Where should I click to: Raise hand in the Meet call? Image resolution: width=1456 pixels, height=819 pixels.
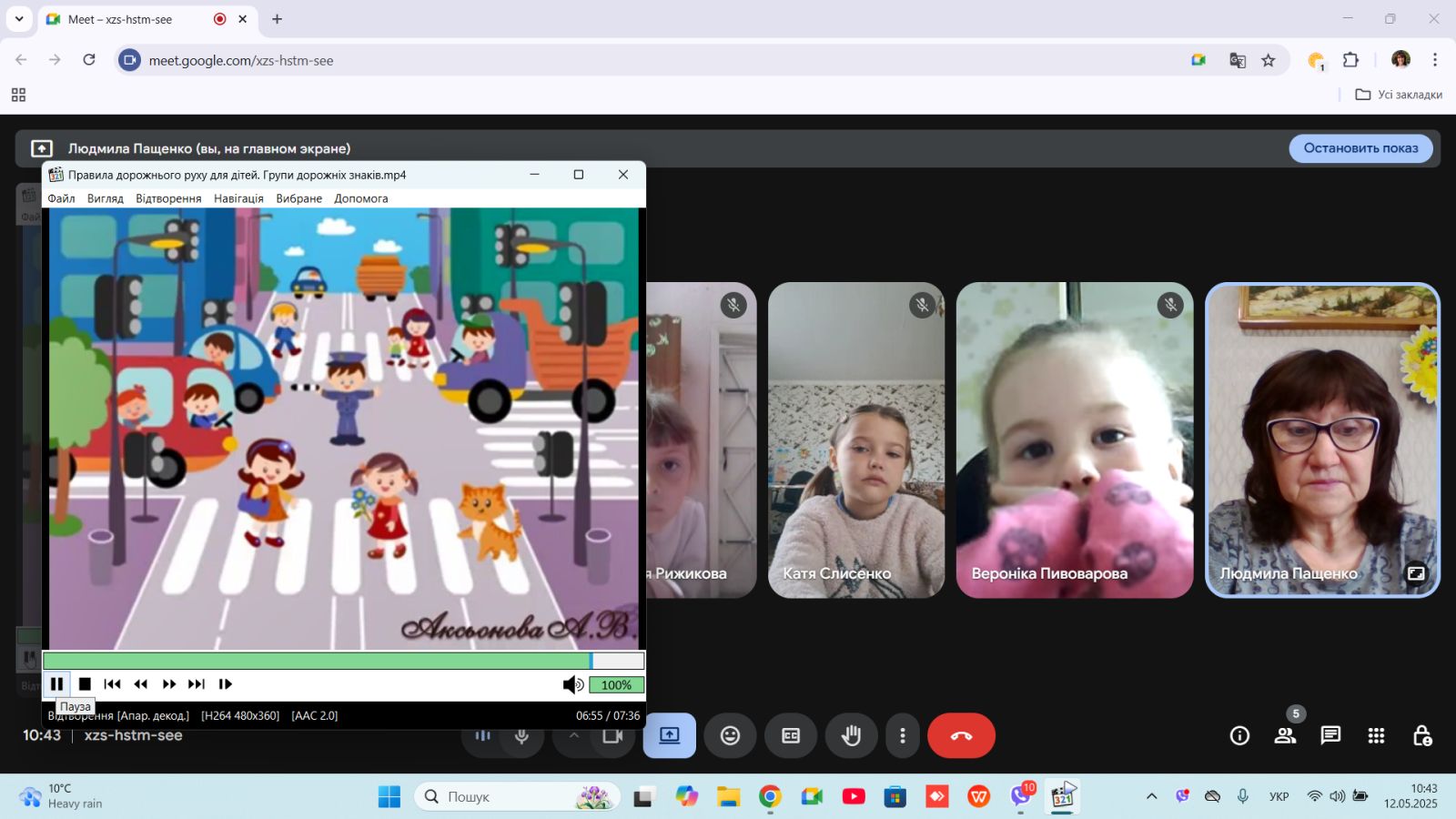click(851, 735)
